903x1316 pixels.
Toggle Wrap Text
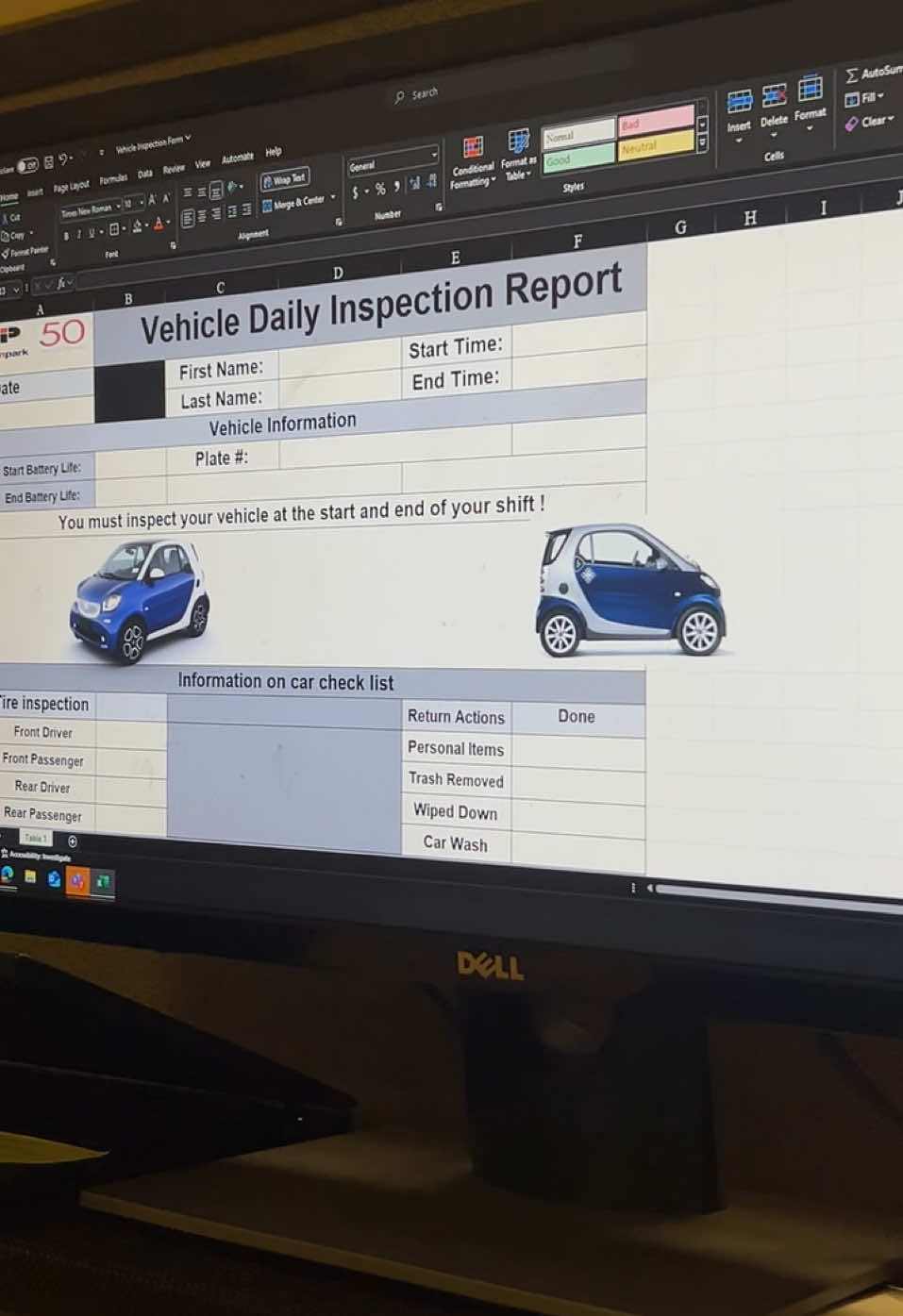[x=284, y=179]
